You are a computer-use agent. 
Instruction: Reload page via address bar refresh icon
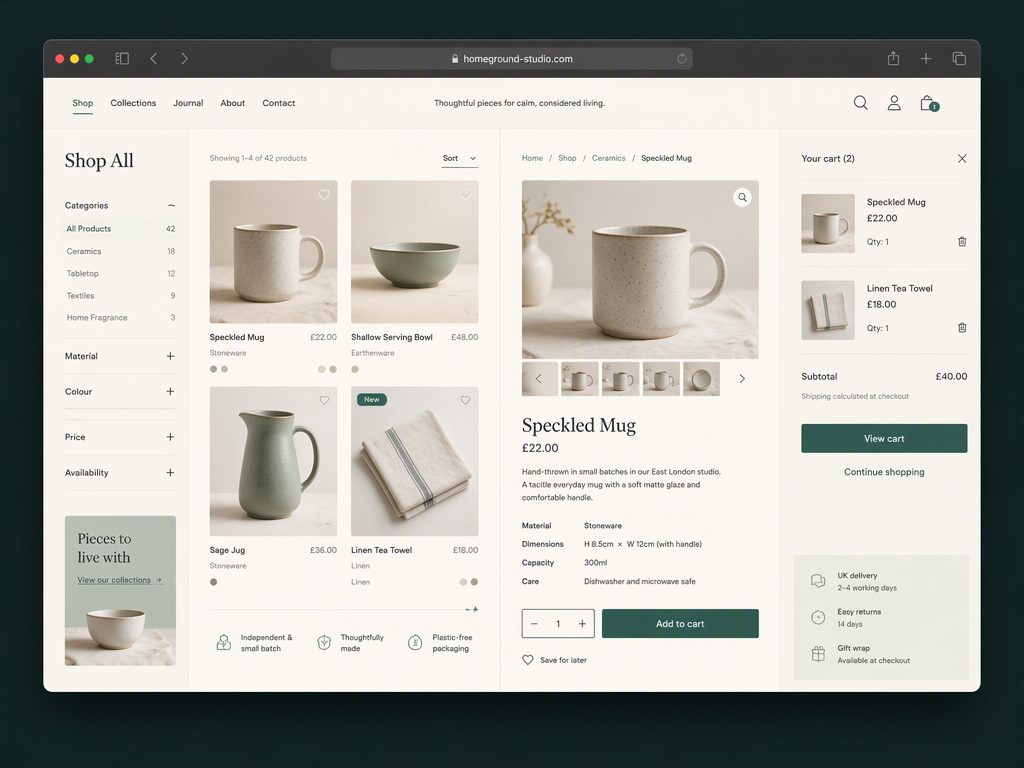(x=682, y=59)
